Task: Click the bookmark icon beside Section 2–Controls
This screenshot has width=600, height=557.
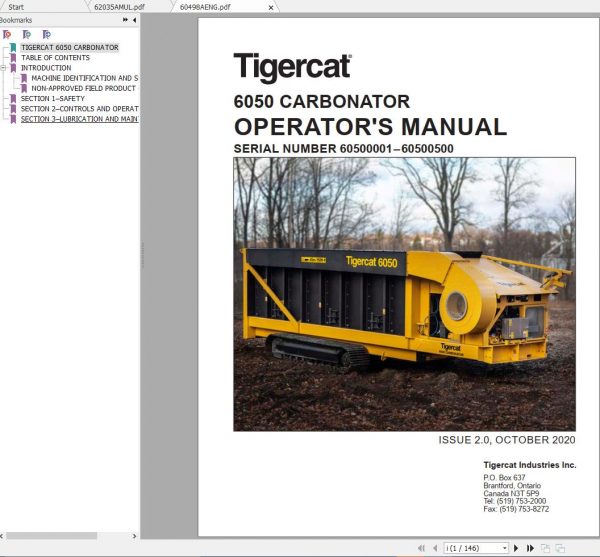Action: click(13, 109)
